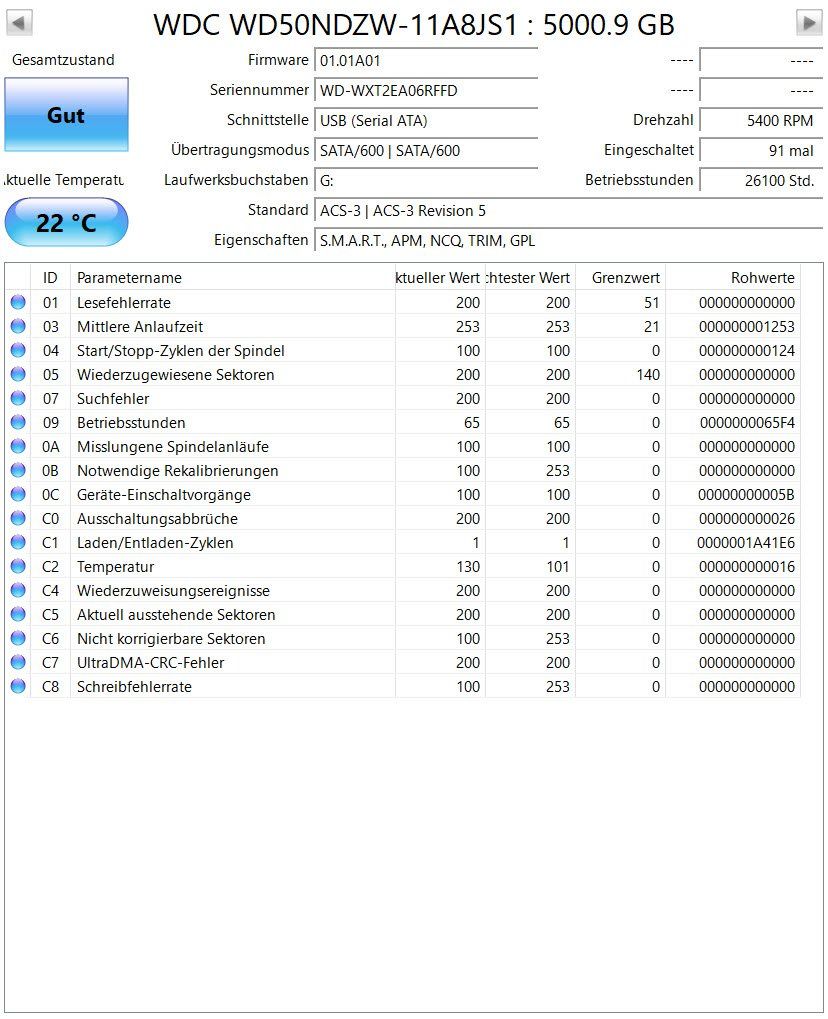Select ID cell C5

(50, 615)
